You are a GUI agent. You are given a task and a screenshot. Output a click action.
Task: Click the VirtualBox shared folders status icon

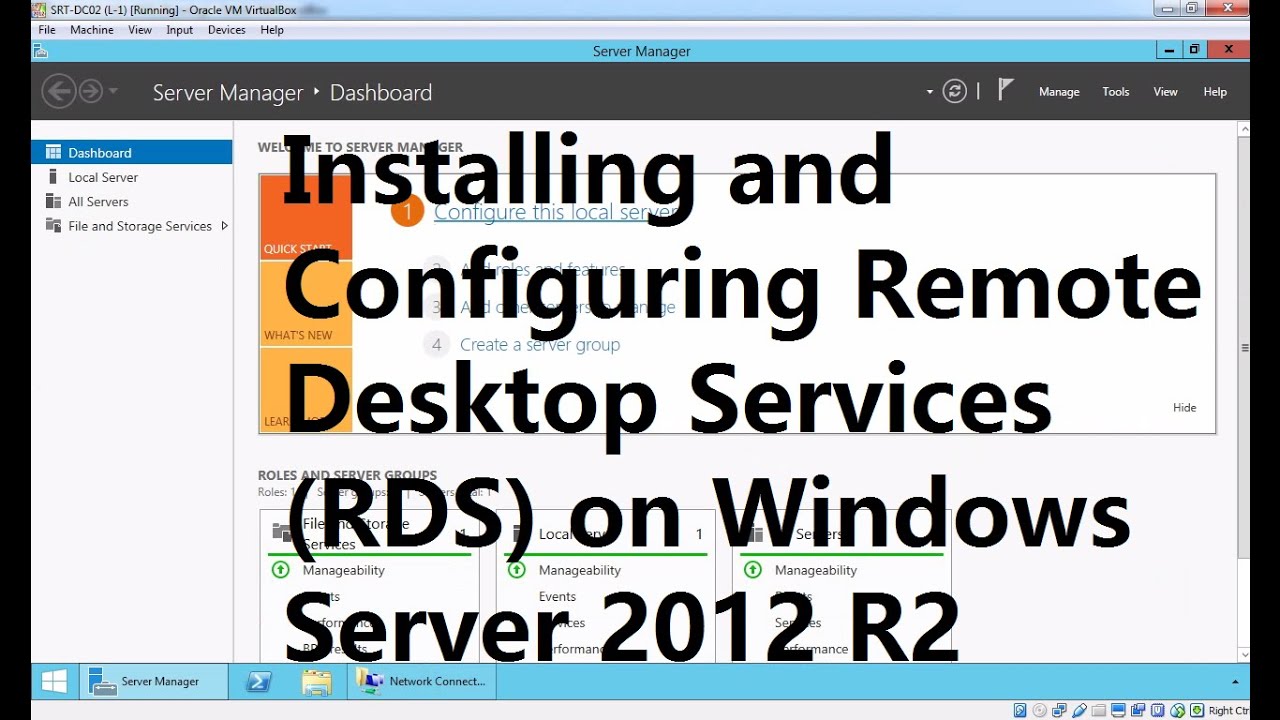coord(1100,711)
